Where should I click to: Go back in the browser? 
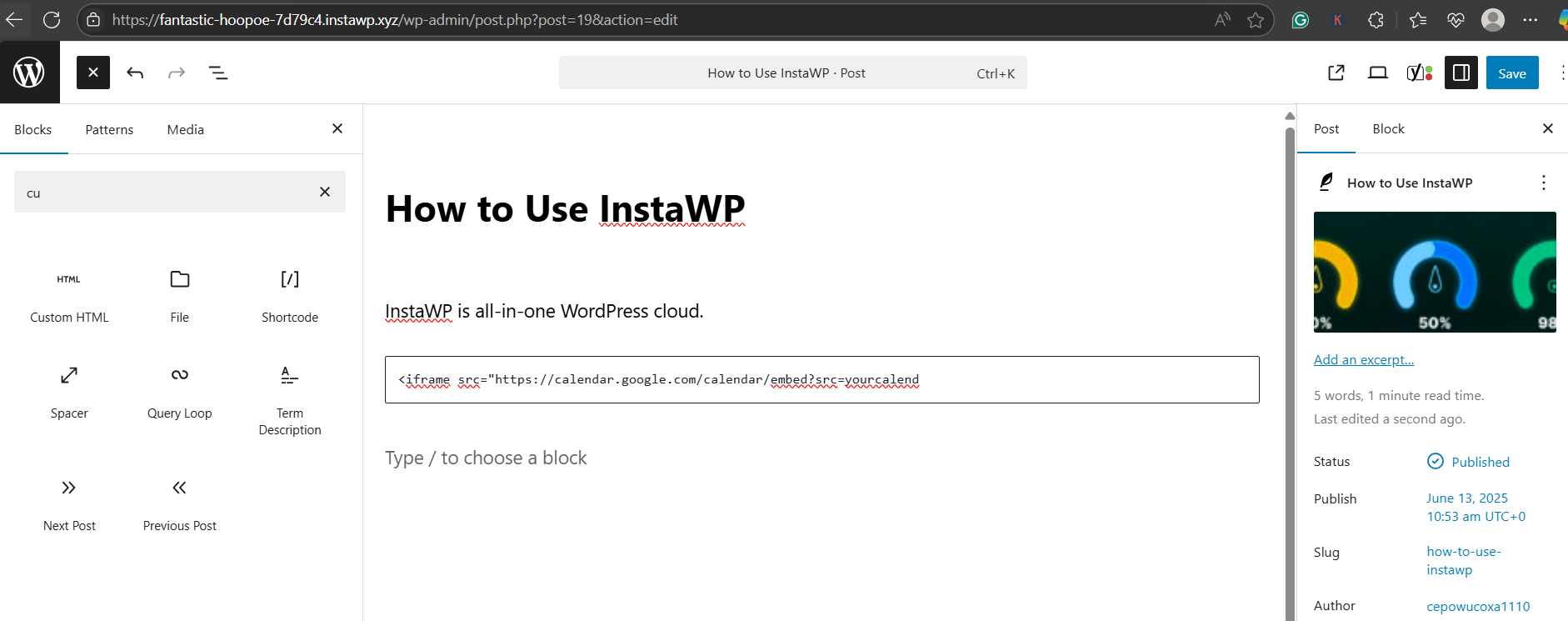coord(14,20)
